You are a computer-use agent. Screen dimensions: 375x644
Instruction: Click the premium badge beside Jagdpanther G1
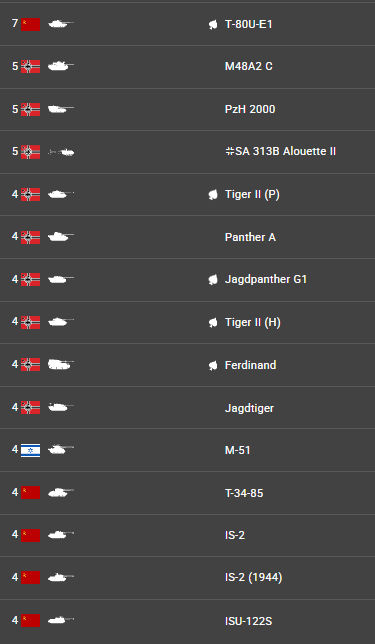click(x=213, y=280)
